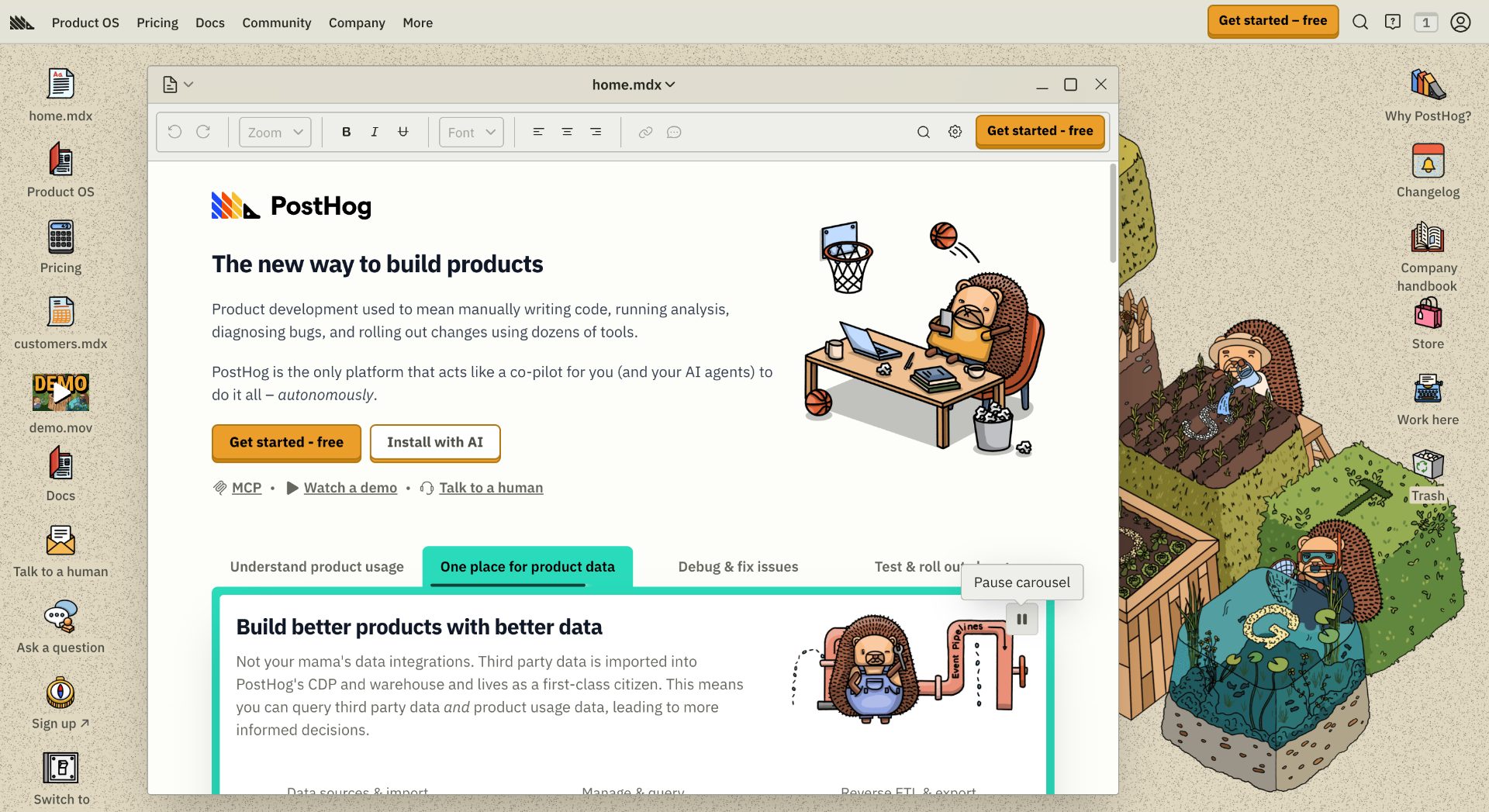The width and height of the screenshot is (1489, 812).
Task: Open the Zoom dropdown
Action: click(275, 132)
